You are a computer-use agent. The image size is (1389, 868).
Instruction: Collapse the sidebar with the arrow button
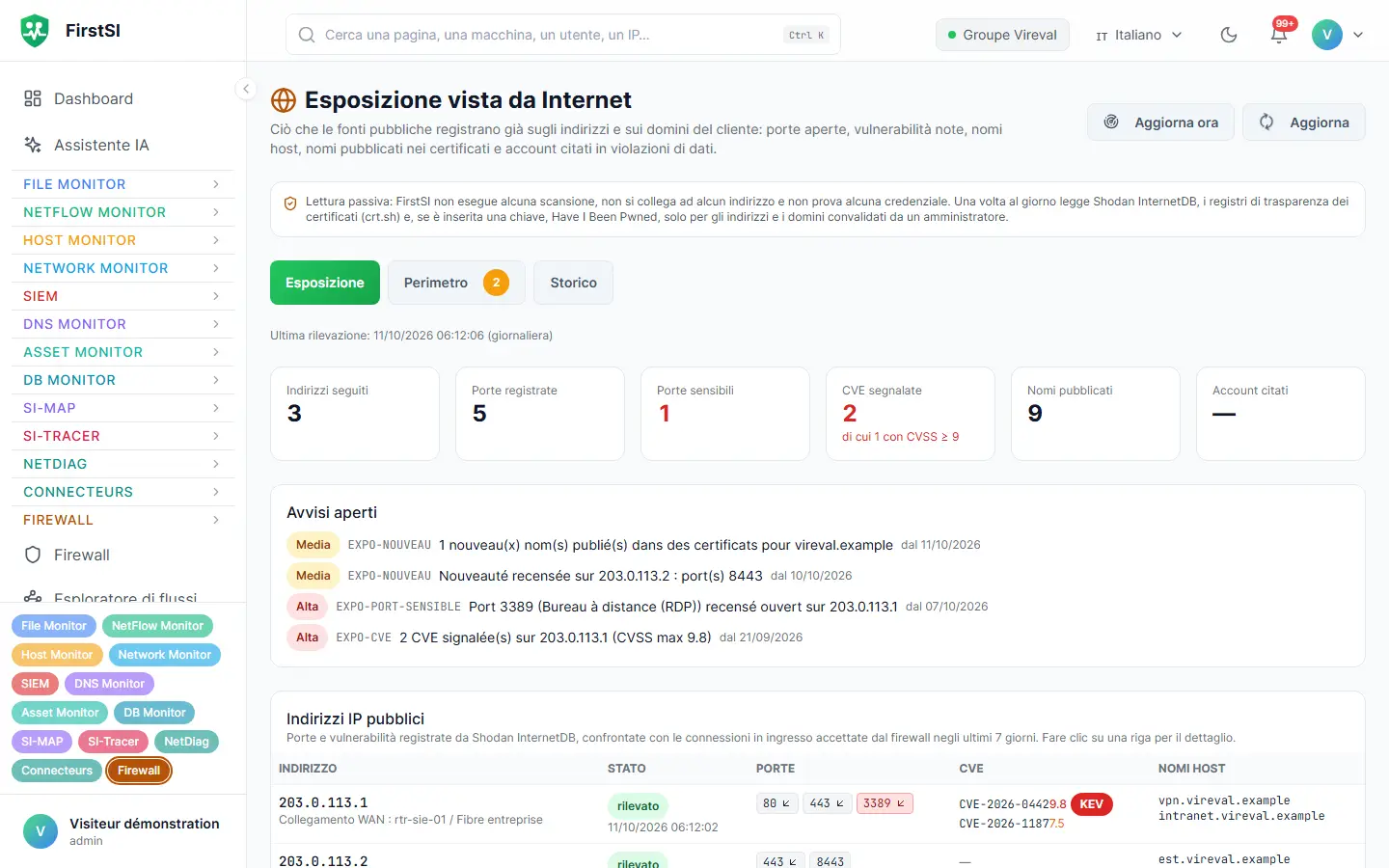click(x=246, y=89)
